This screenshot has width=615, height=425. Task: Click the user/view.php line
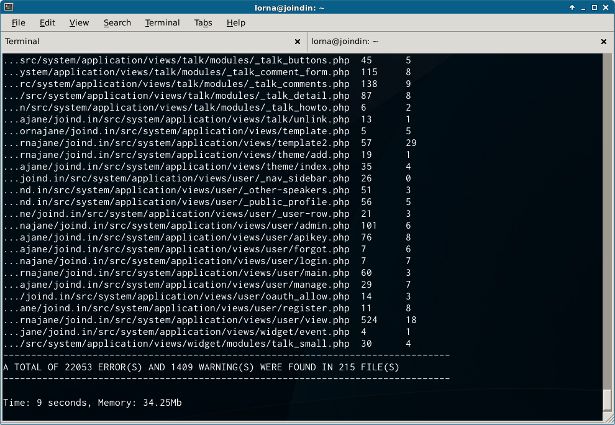point(210,320)
